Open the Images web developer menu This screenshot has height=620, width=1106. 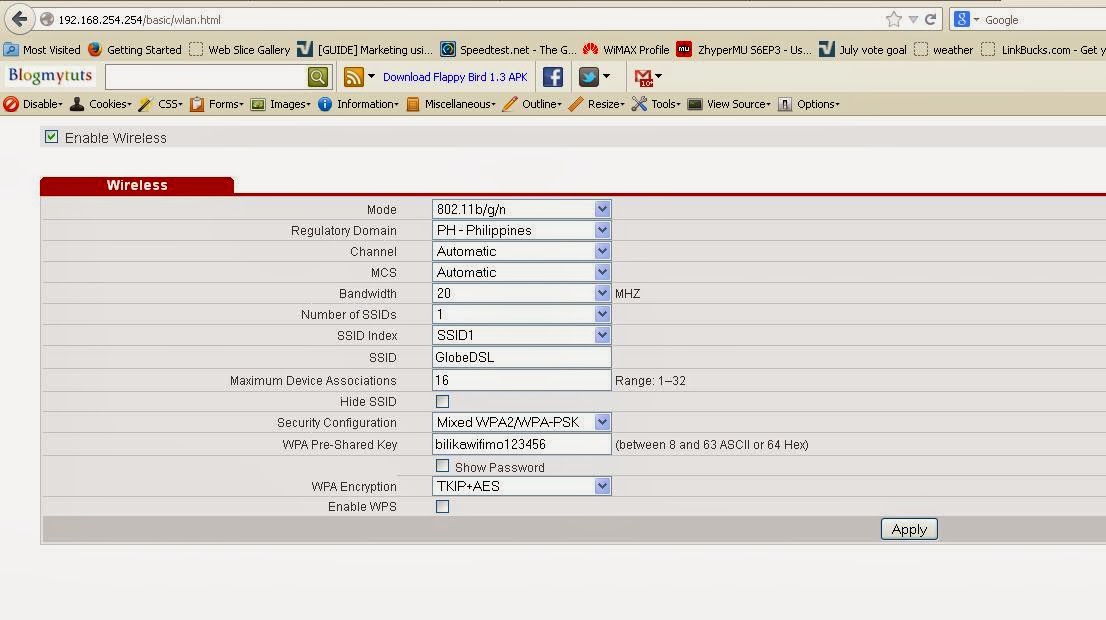[x=281, y=104]
